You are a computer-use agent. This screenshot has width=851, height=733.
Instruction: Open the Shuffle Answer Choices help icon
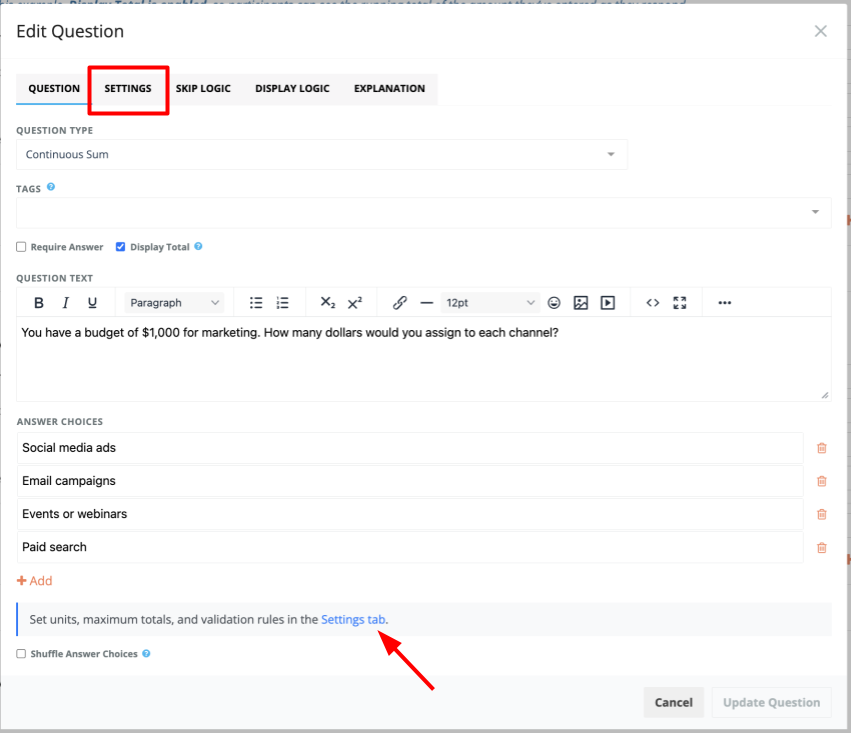click(147, 654)
